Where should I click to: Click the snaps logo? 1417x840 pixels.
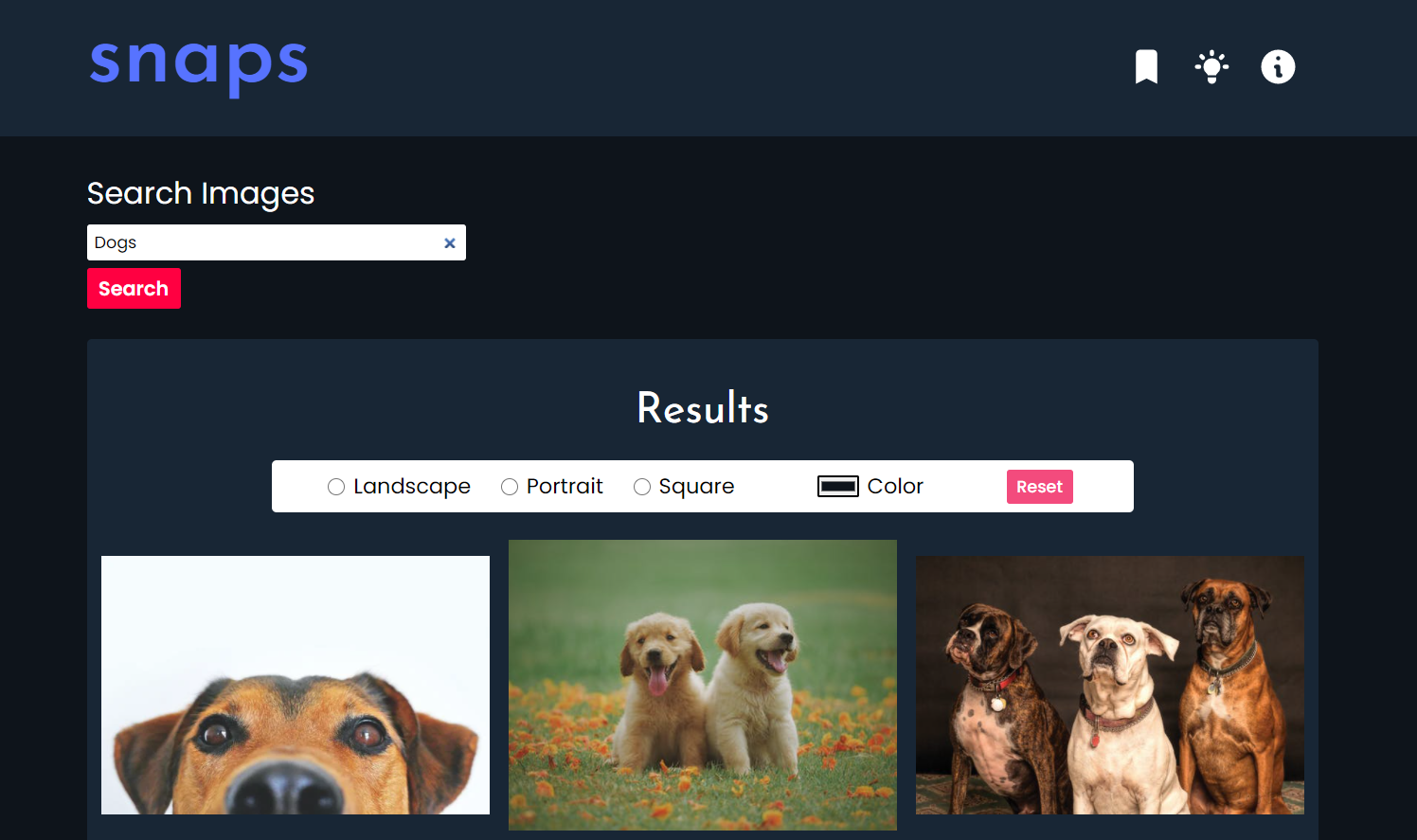(199, 67)
